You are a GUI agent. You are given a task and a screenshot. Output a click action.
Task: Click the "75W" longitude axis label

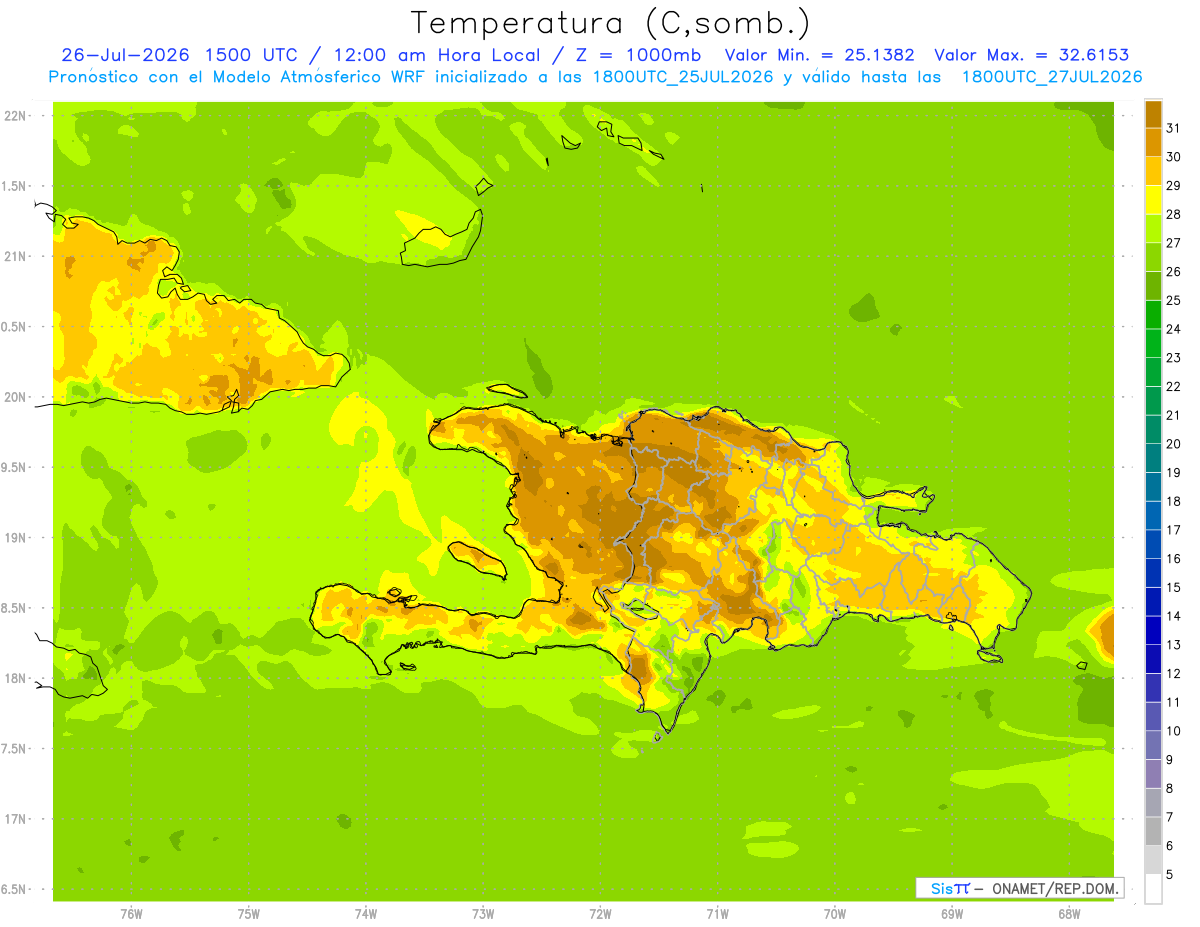(x=249, y=913)
